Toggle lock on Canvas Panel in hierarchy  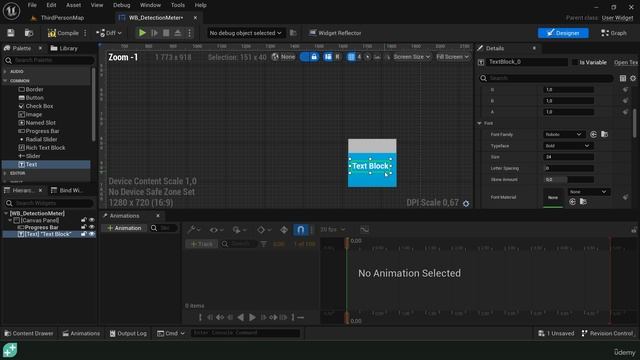(x=84, y=220)
